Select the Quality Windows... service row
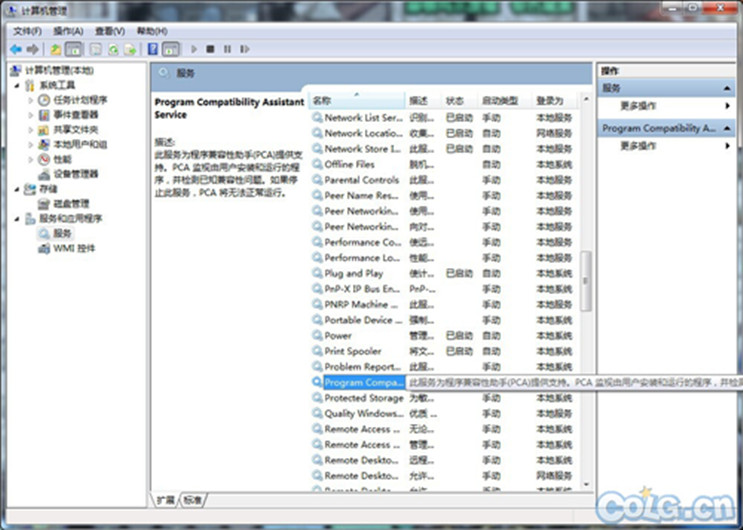The height and width of the screenshot is (530, 743). [442, 413]
